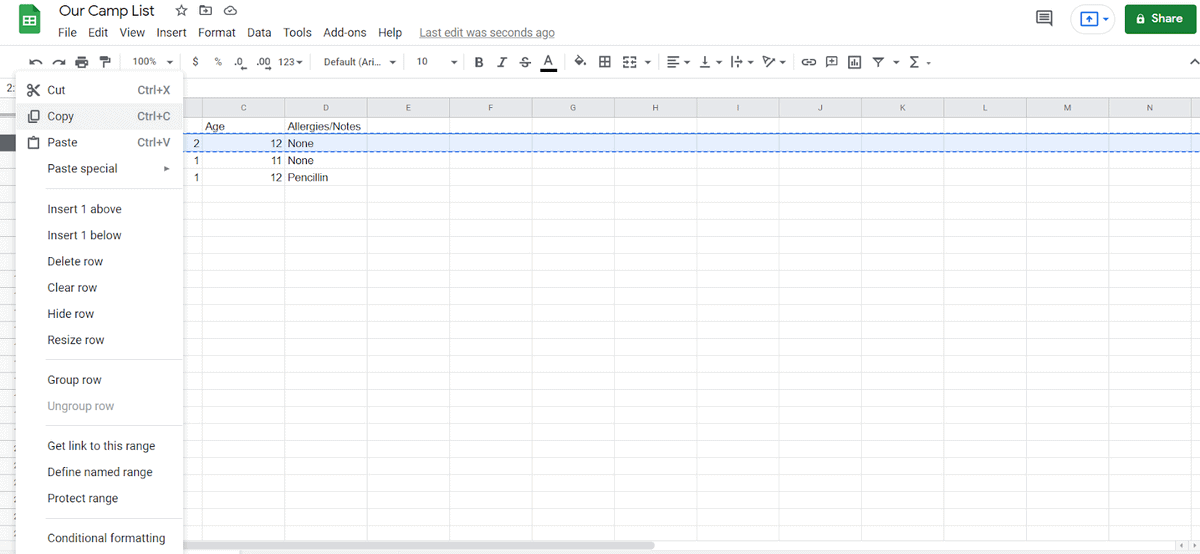This screenshot has height=554, width=1200.
Task: Open the Format menu
Action: click(217, 33)
